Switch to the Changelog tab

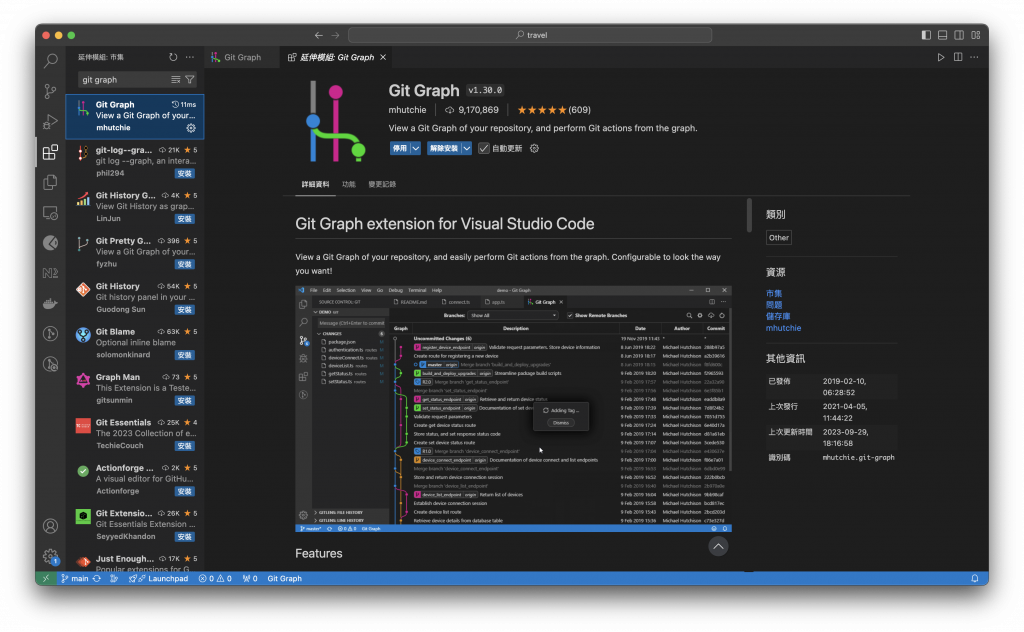point(382,185)
